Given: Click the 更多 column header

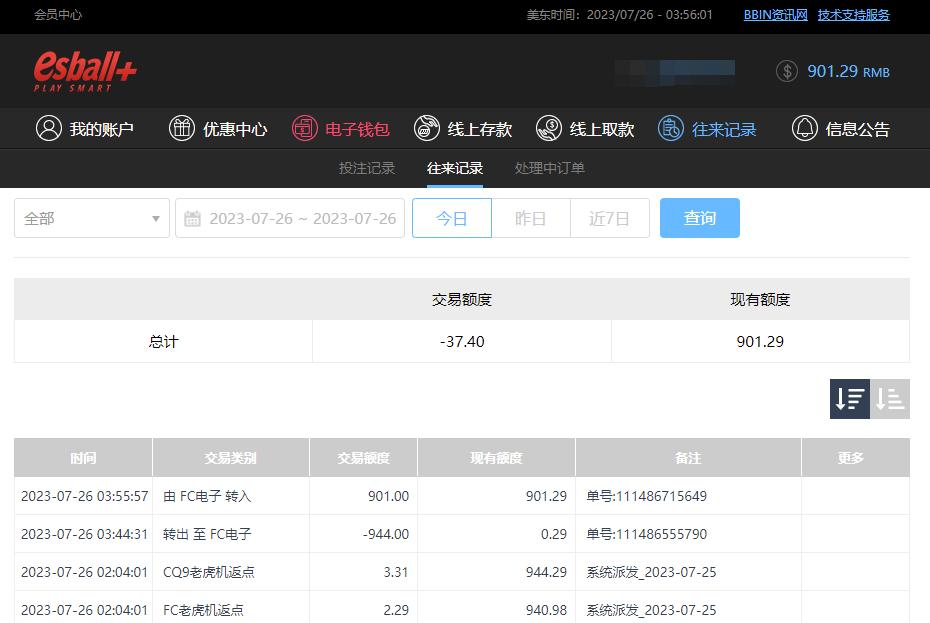Looking at the screenshot, I should pos(851,457).
